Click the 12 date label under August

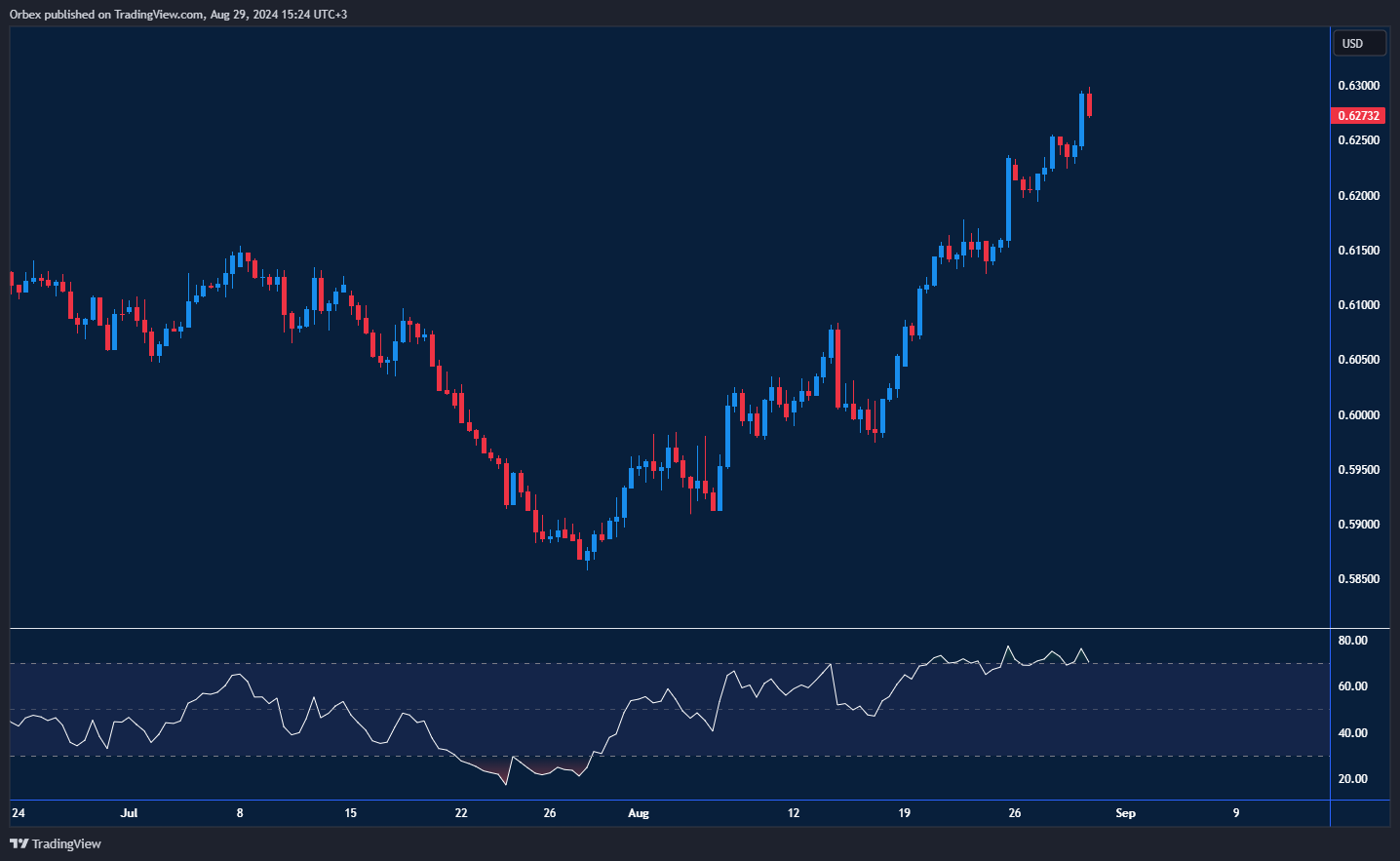pos(793,812)
